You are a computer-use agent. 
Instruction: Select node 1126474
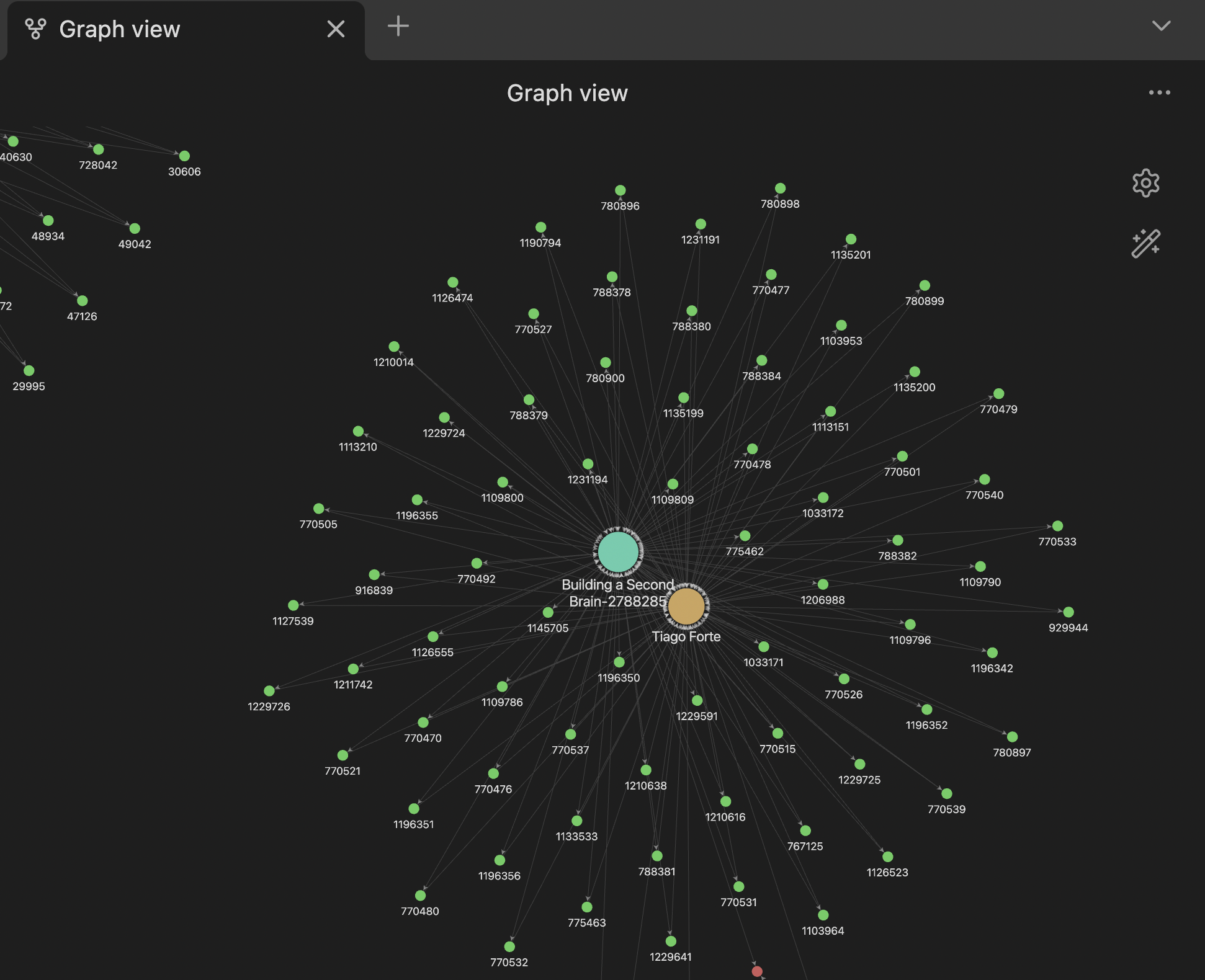(x=452, y=282)
